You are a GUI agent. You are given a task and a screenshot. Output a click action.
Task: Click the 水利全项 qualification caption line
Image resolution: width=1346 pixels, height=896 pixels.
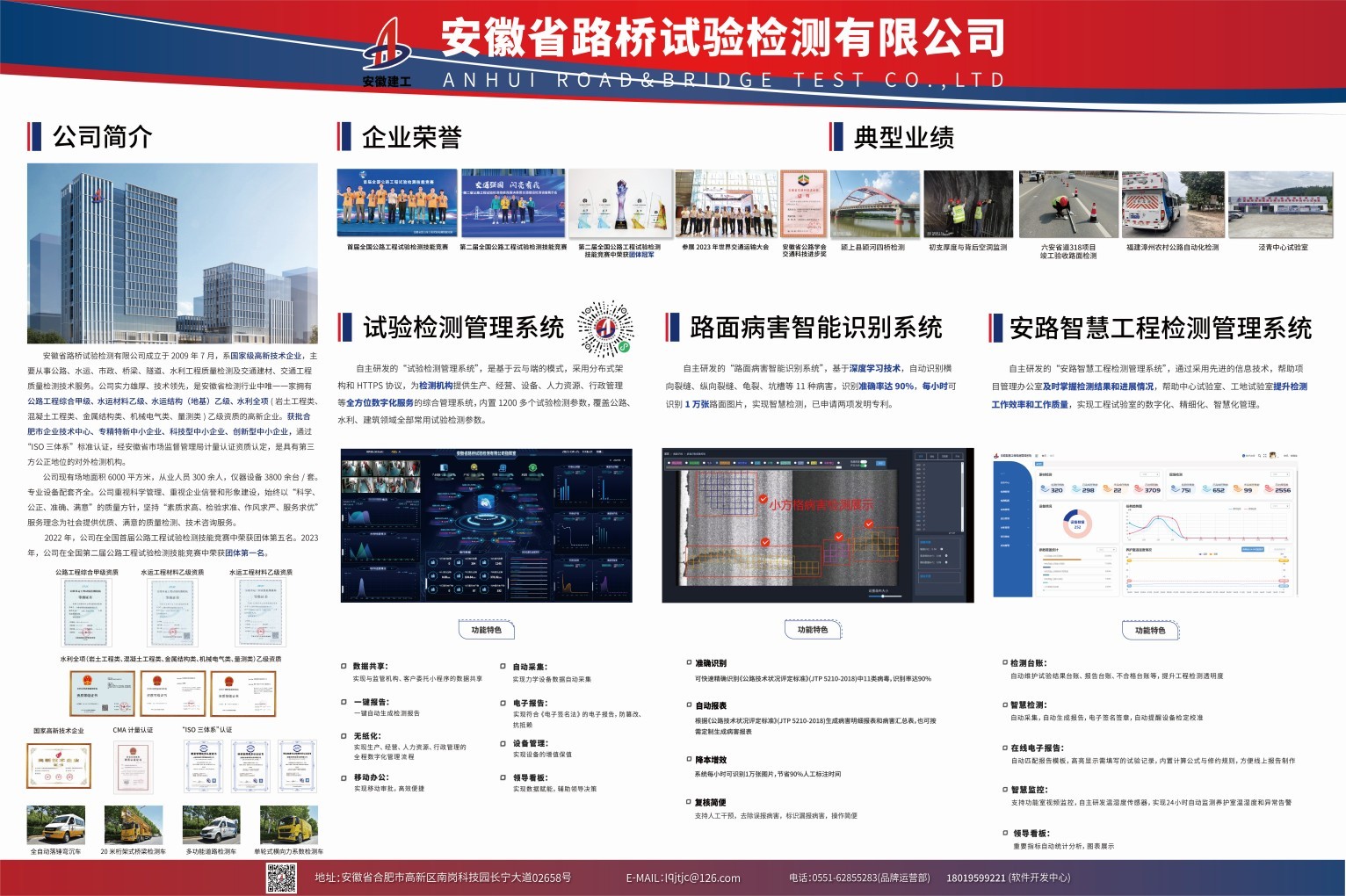click(170, 659)
